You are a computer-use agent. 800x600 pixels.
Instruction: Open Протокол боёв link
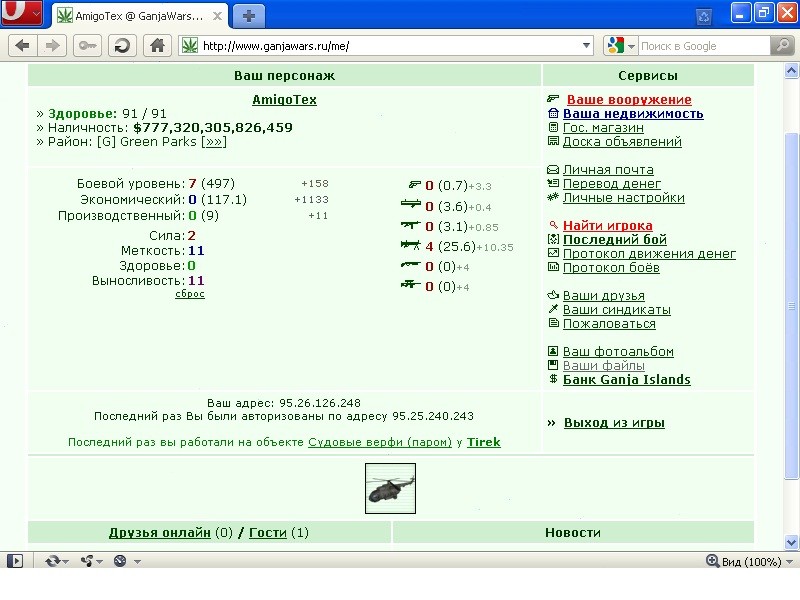coord(611,267)
